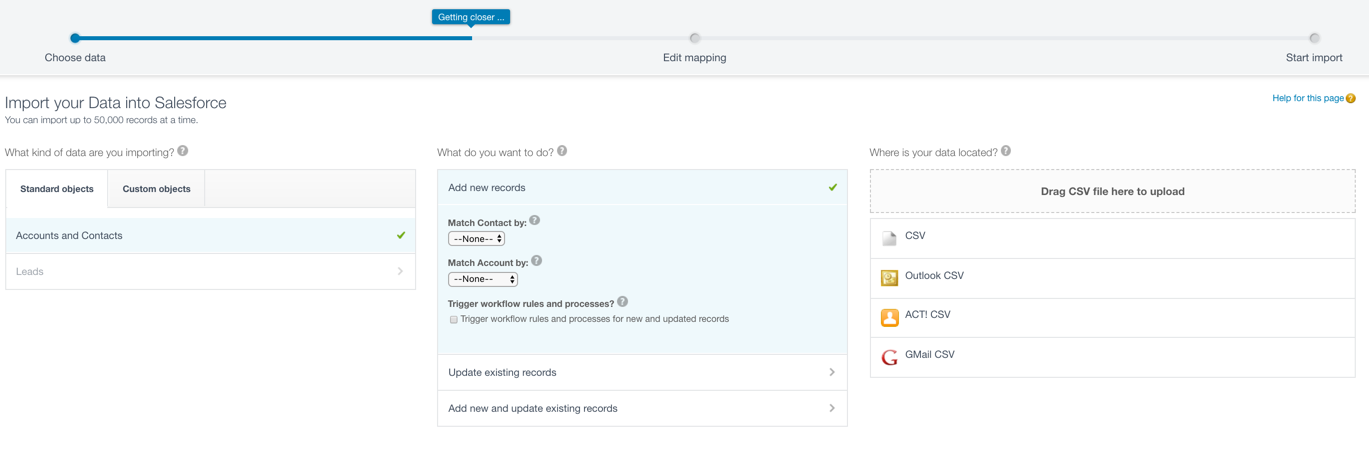Select Outlook CSV as data source

coord(1113,278)
